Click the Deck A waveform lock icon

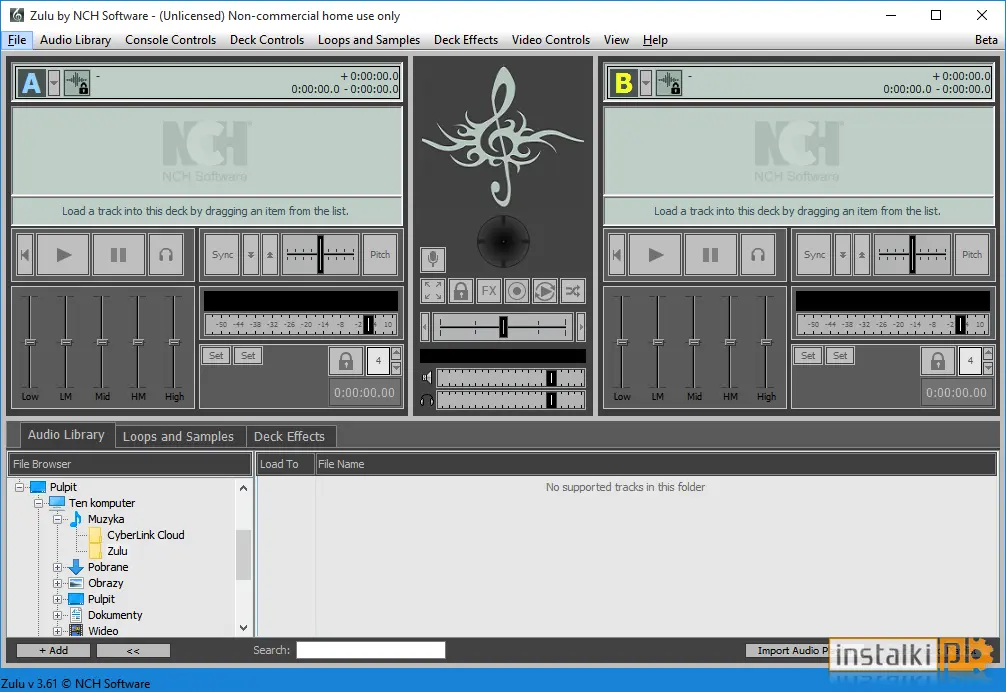[x=77, y=83]
